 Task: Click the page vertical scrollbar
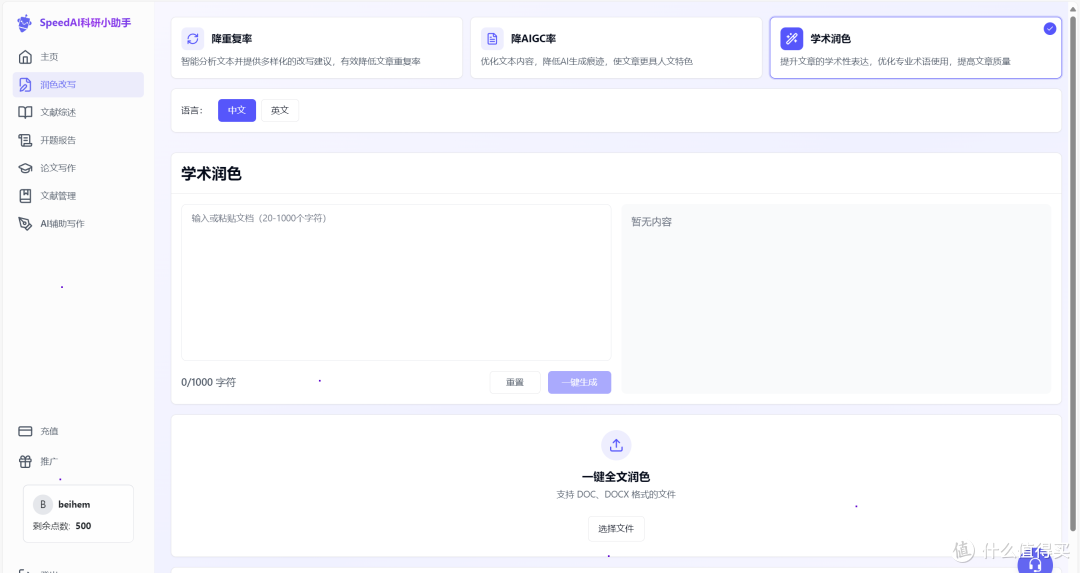pyautogui.click(x=1072, y=274)
